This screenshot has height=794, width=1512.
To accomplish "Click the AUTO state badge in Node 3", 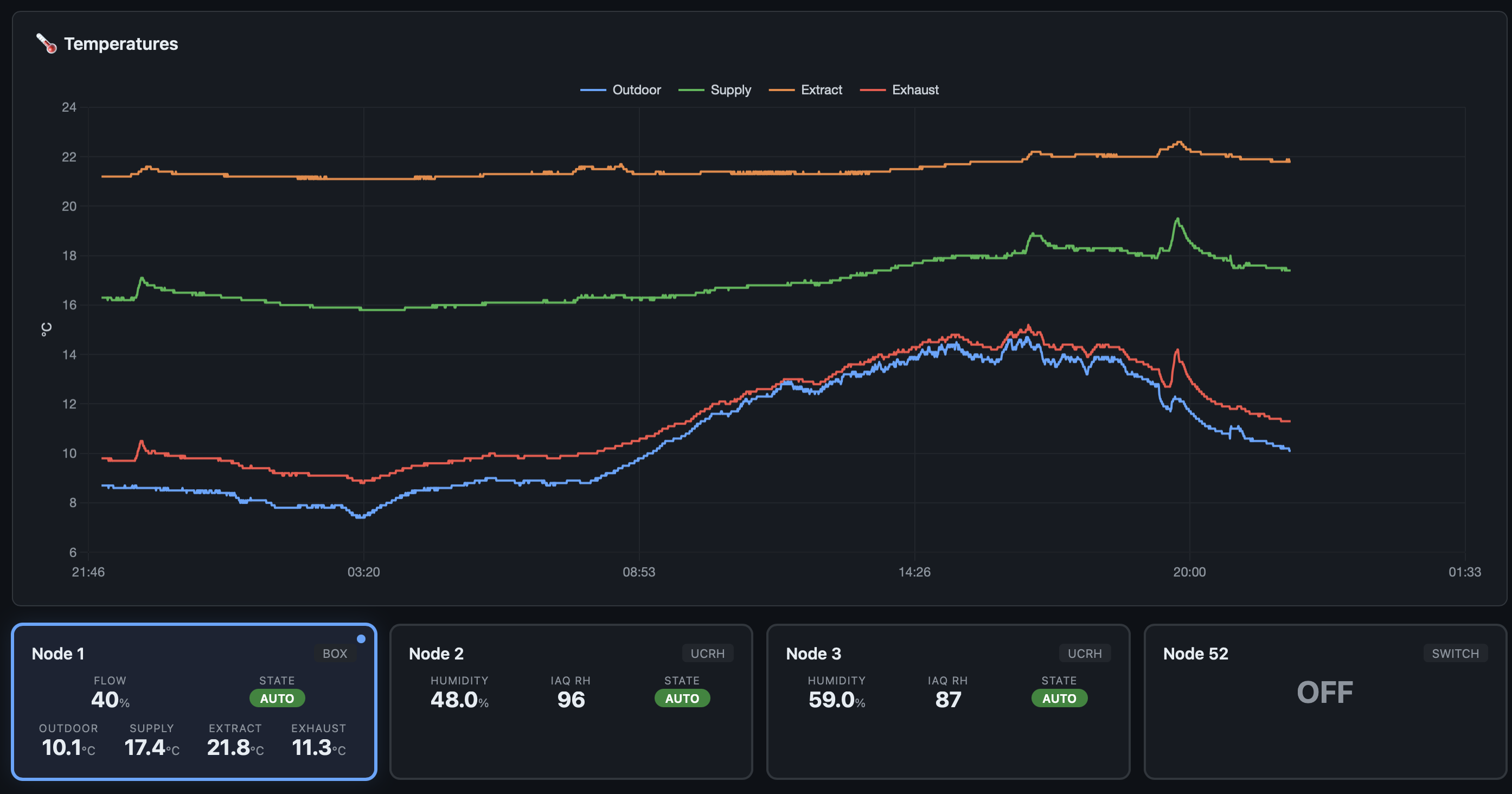I will 1059,699.
